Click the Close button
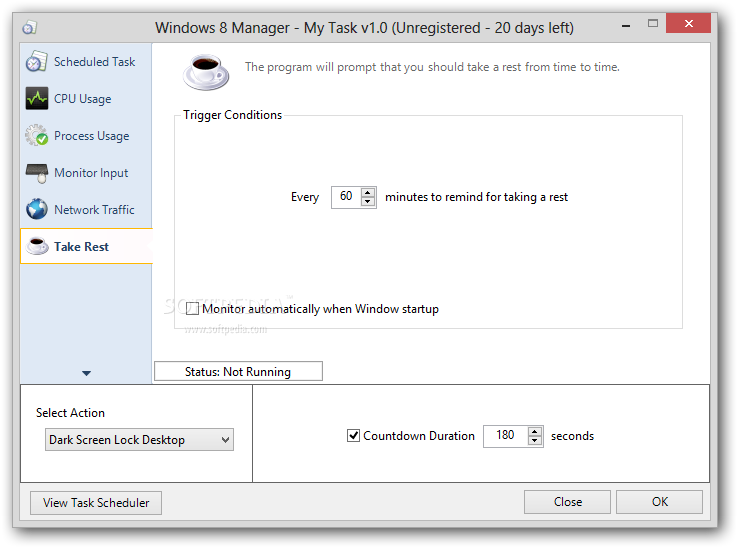Screen dimensions: 738x548 [x=567, y=502]
